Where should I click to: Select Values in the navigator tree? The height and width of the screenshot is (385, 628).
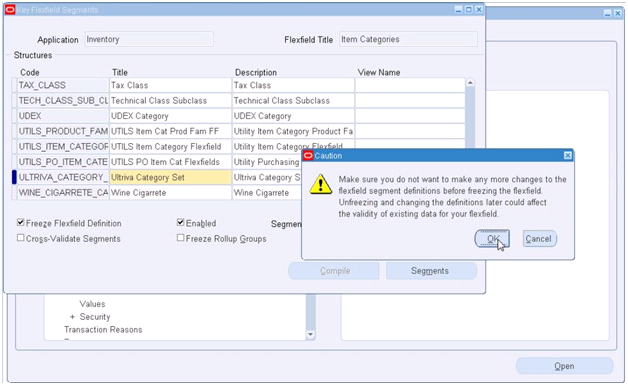[92, 304]
